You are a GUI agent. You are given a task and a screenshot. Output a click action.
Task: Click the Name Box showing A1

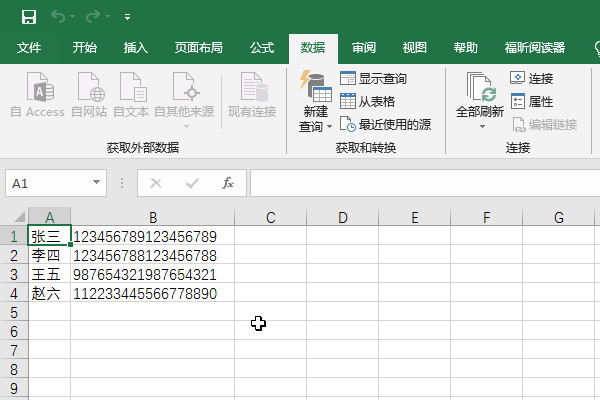coord(49,183)
